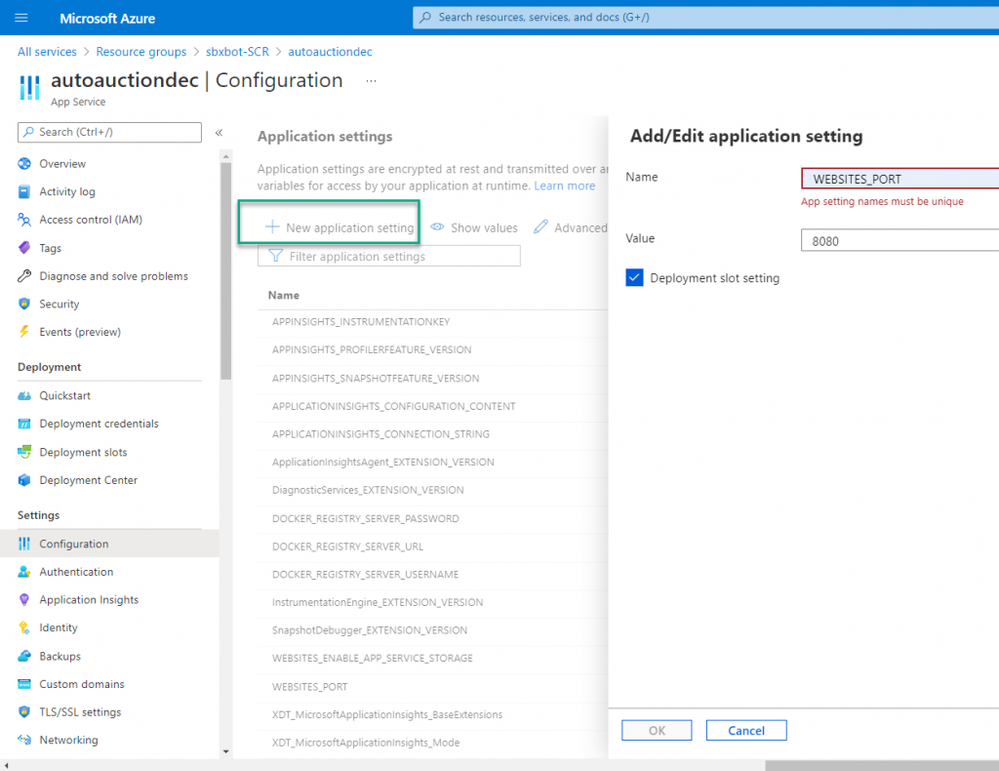
Task: Click the Microsoft Azure logo text
Action: click(x=107, y=18)
